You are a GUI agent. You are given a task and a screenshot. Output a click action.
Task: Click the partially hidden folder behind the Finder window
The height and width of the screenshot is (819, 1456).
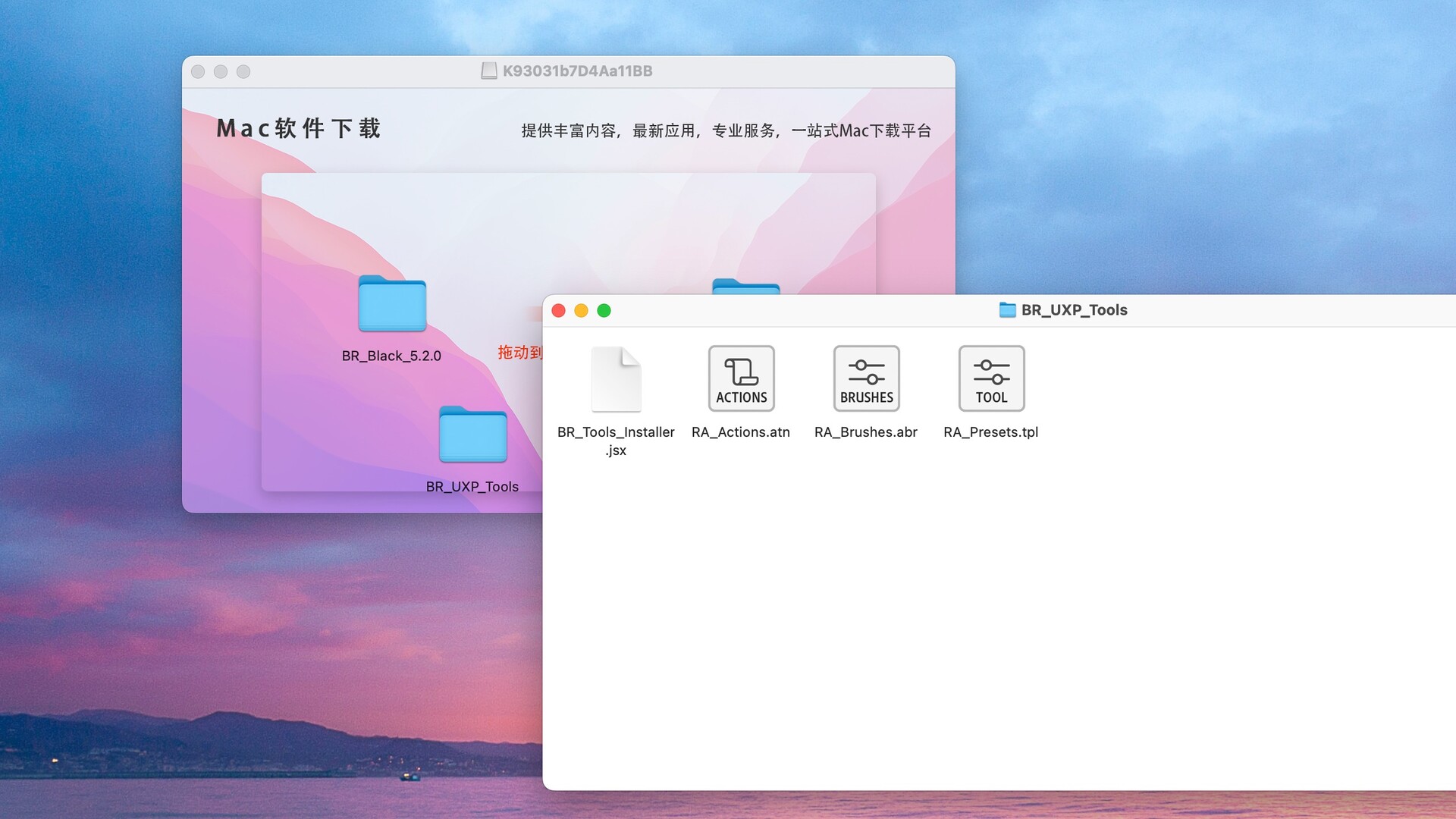[745, 287]
